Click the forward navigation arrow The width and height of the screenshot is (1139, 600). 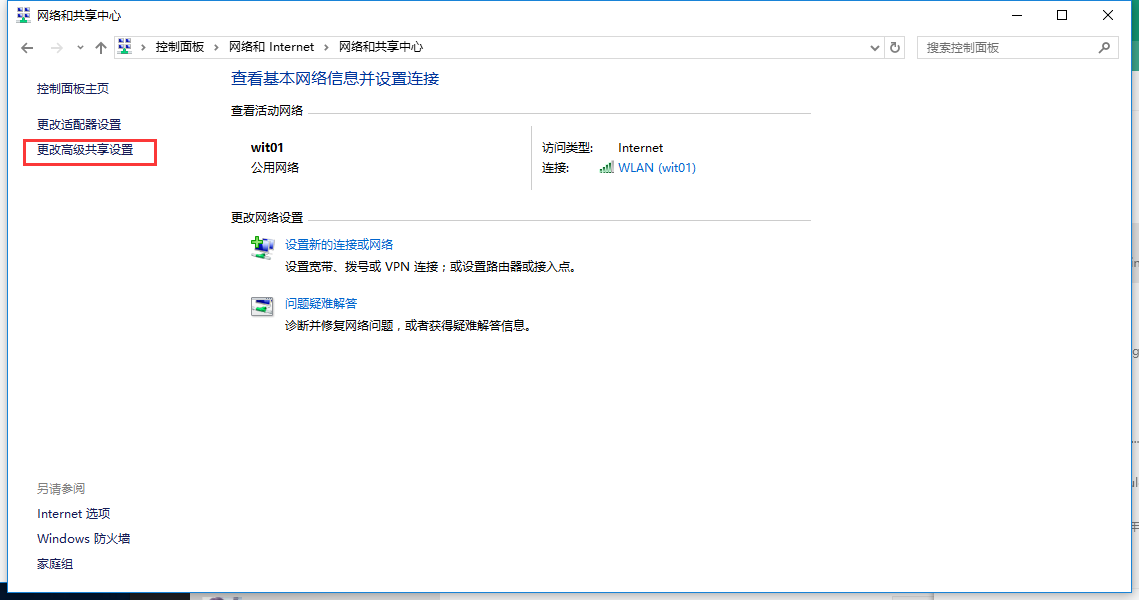[x=57, y=48]
